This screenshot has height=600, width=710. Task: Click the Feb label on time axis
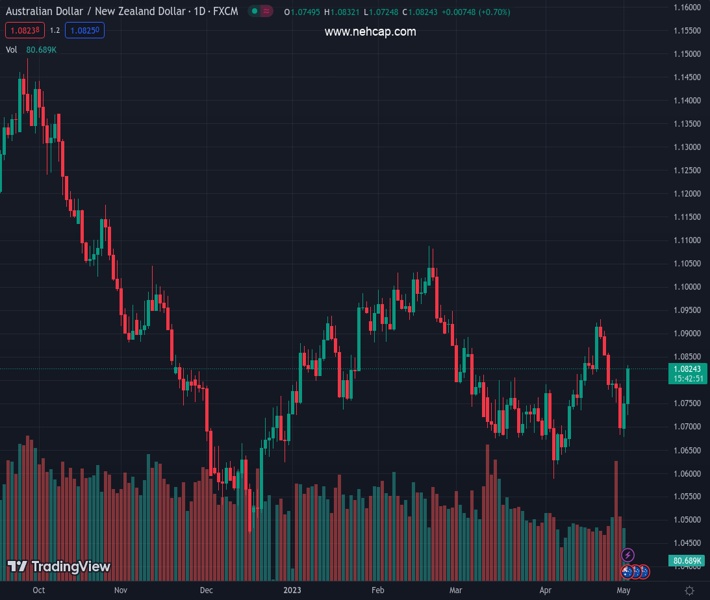point(378,590)
